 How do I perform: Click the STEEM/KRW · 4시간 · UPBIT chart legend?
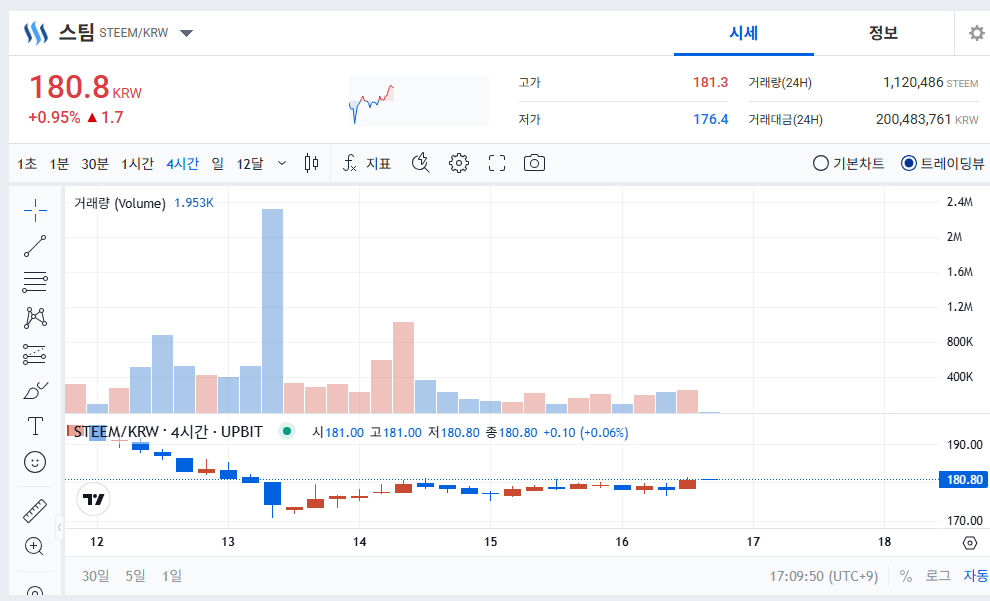click(x=168, y=432)
